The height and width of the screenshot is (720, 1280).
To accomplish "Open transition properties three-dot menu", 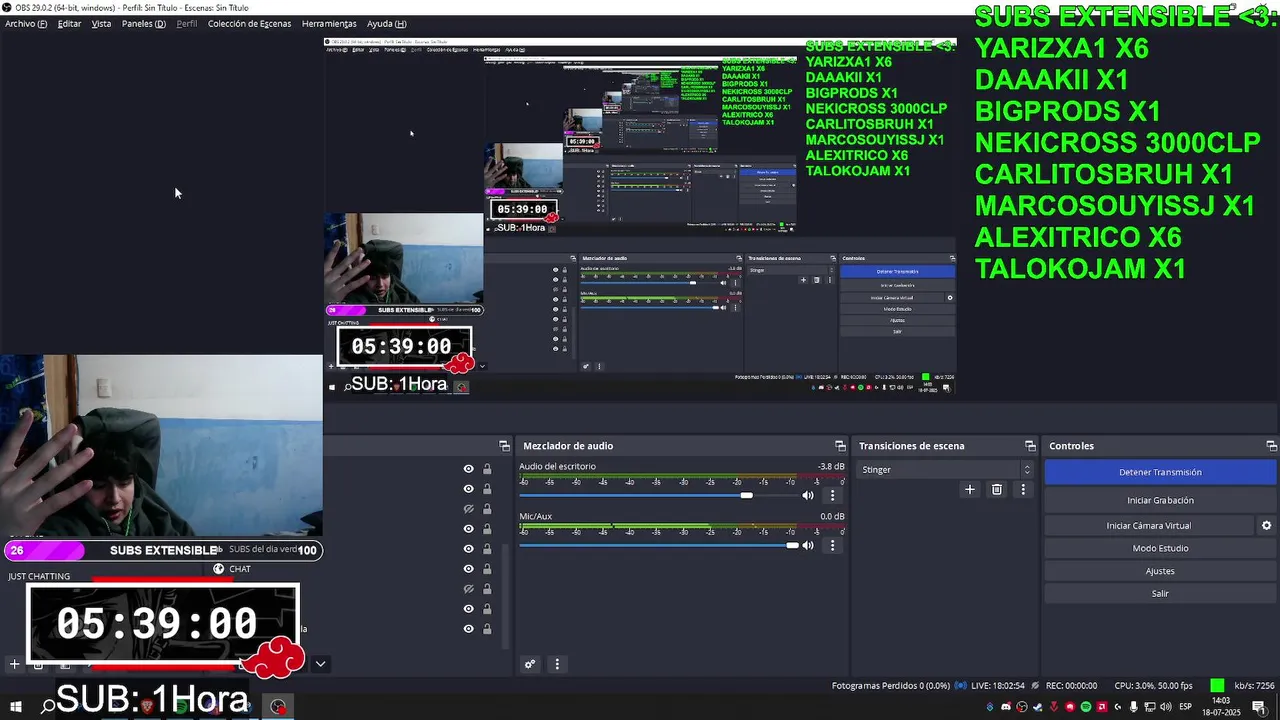I will pos(1022,489).
